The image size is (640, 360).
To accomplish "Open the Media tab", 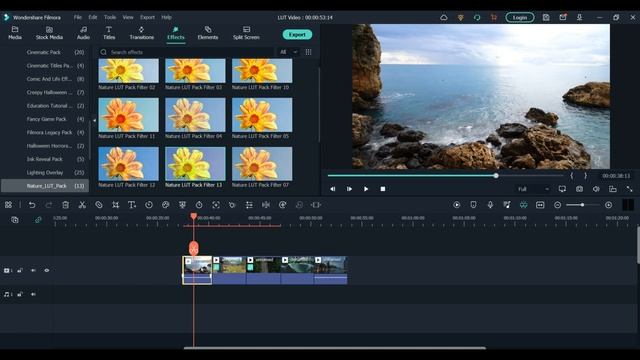I will pyautogui.click(x=15, y=33).
